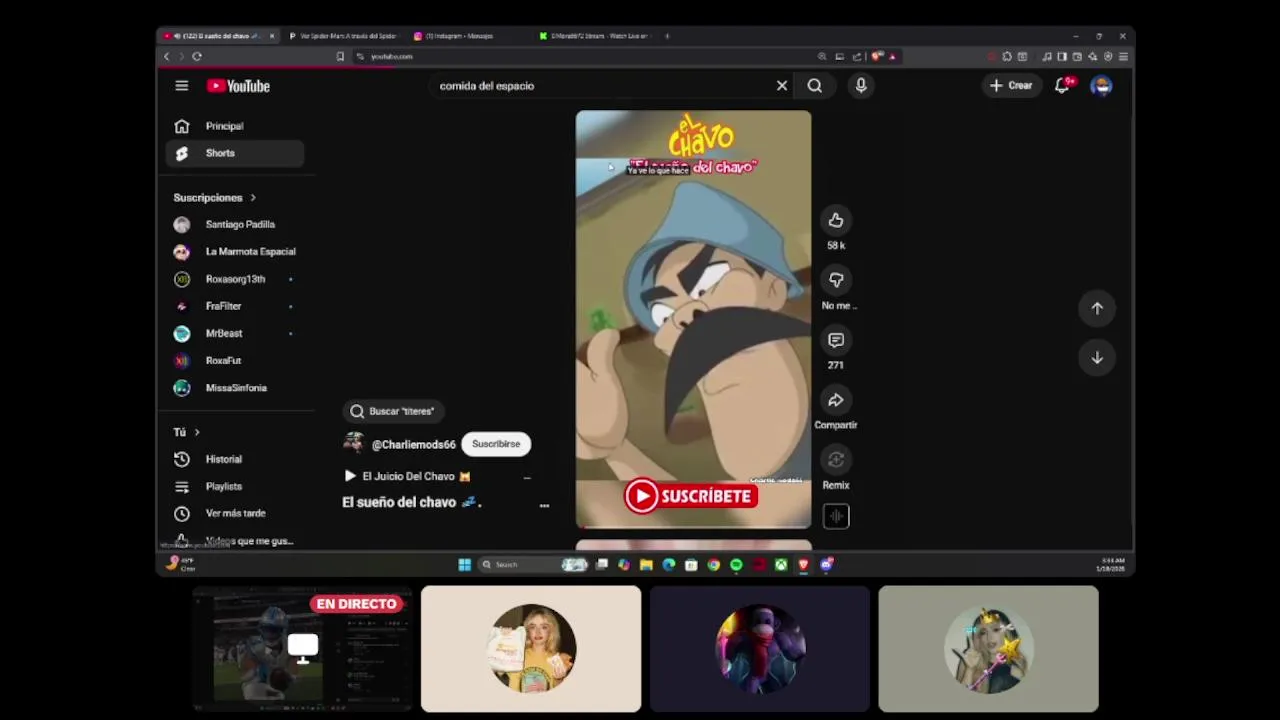Open Ver más tarde in sidebar
Image resolution: width=1280 pixels, height=720 pixels.
pyautogui.click(x=235, y=513)
